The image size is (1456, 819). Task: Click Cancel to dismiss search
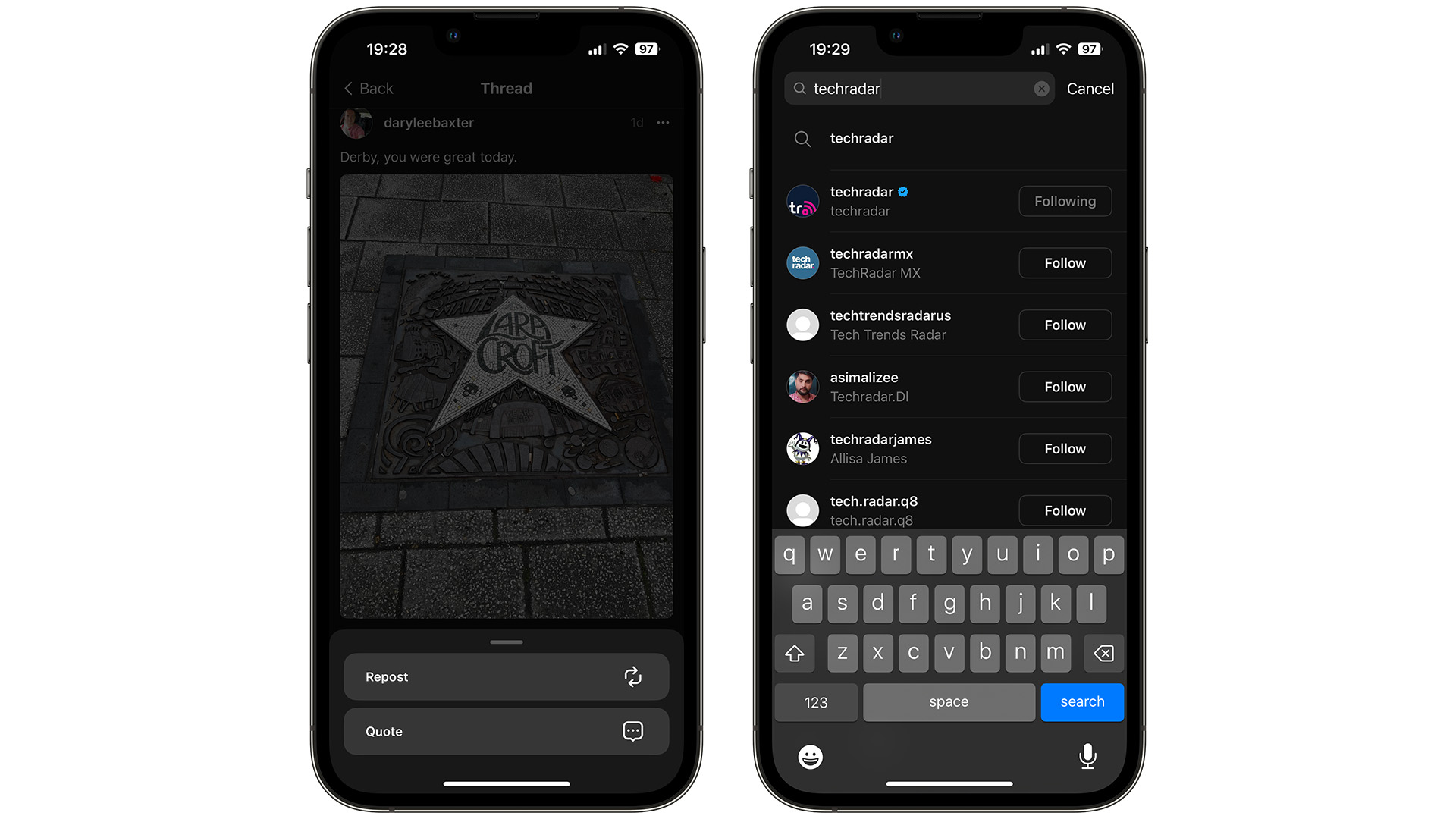coord(1088,89)
